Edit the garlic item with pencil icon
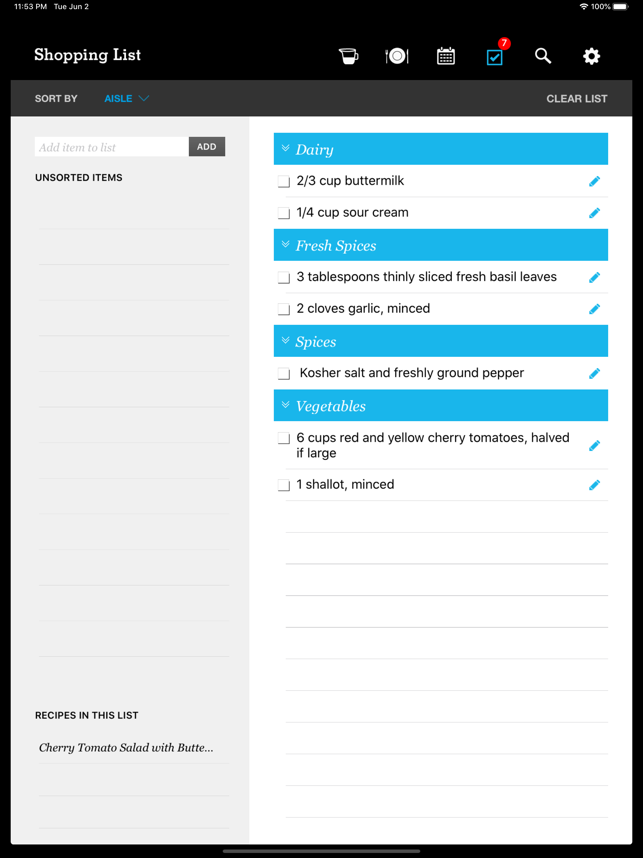 594,309
